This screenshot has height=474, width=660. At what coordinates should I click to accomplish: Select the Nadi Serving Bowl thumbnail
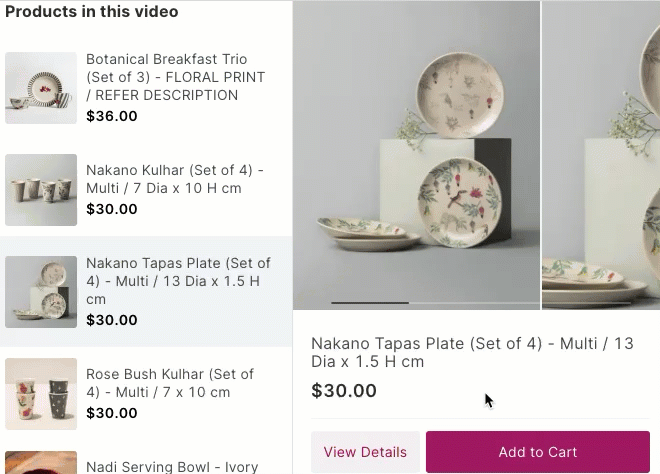[x=41, y=464]
